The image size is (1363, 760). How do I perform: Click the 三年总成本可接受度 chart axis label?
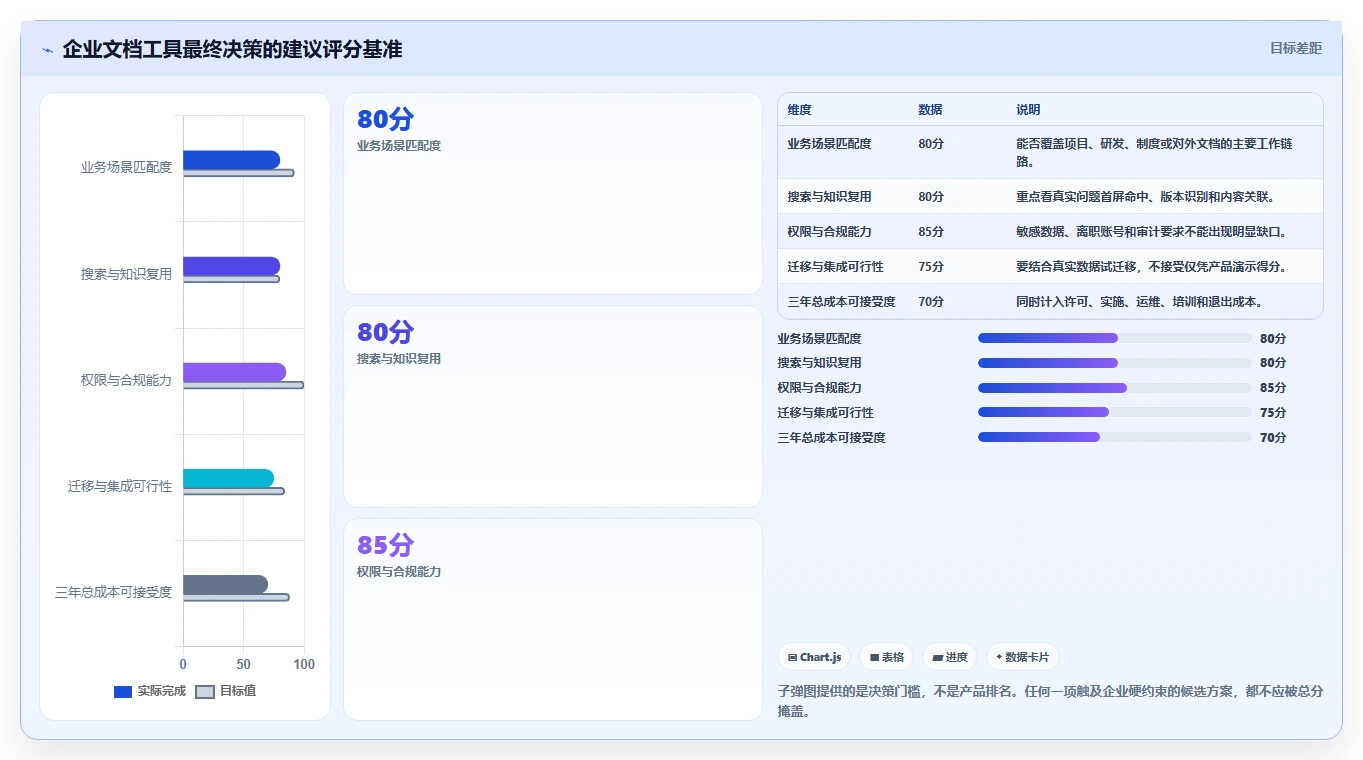[x=113, y=592]
